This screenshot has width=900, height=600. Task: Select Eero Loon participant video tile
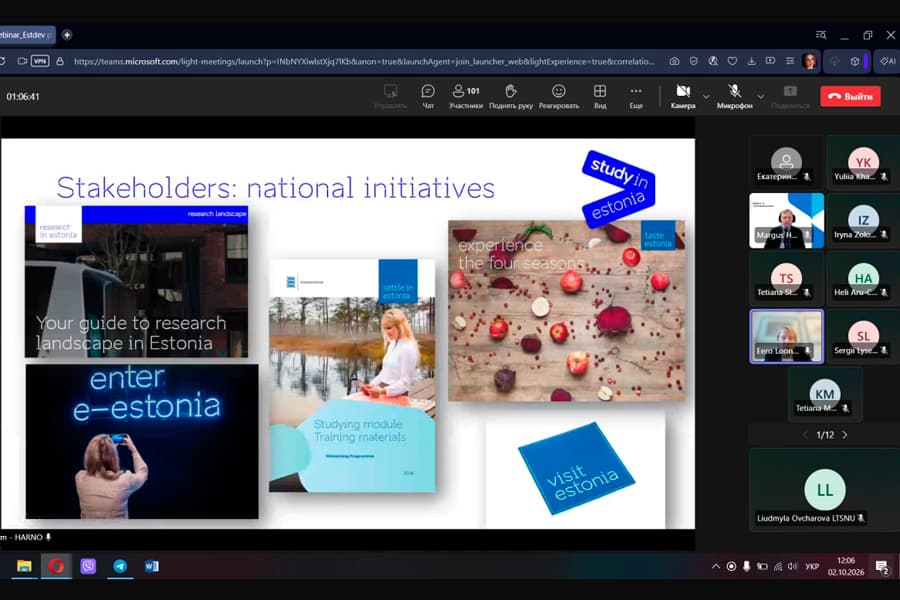click(x=786, y=336)
